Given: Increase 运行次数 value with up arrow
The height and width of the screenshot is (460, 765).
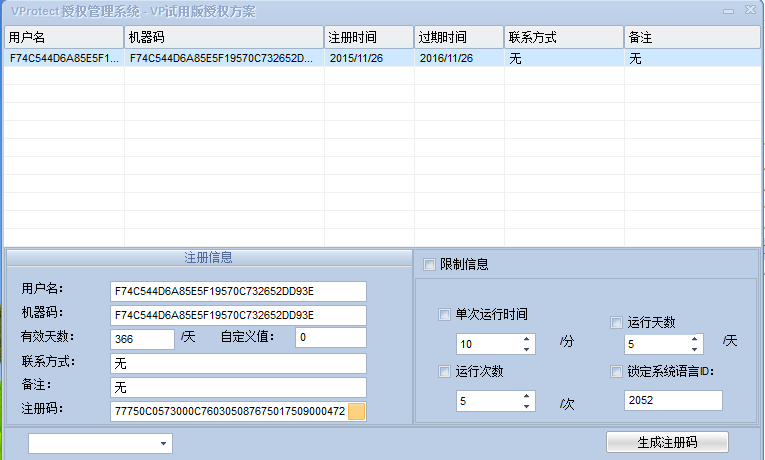Looking at the screenshot, I should pos(526,396).
